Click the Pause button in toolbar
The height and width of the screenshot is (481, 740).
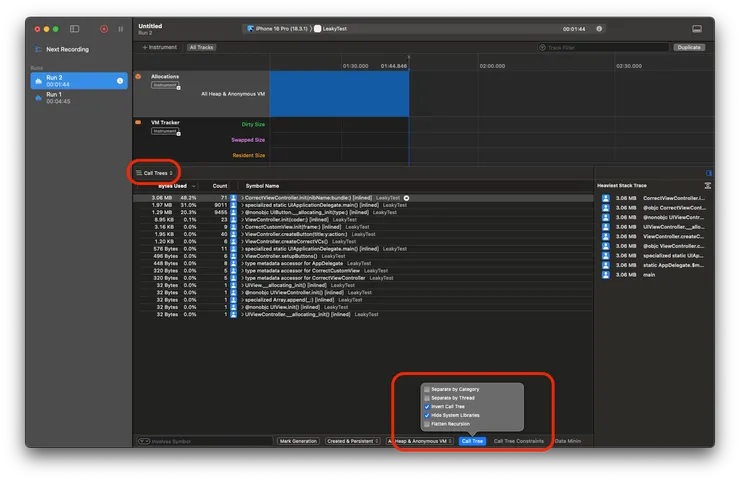[x=121, y=29]
